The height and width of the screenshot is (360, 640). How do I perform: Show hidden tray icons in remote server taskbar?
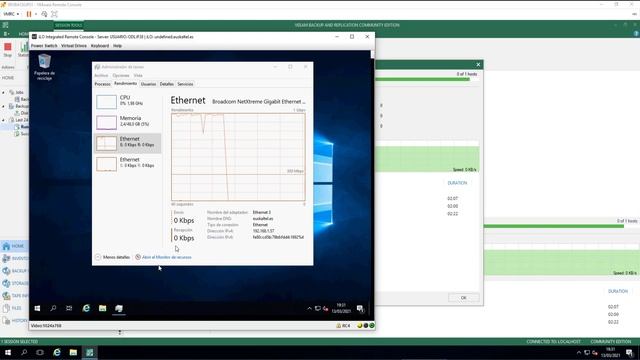click(309, 309)
